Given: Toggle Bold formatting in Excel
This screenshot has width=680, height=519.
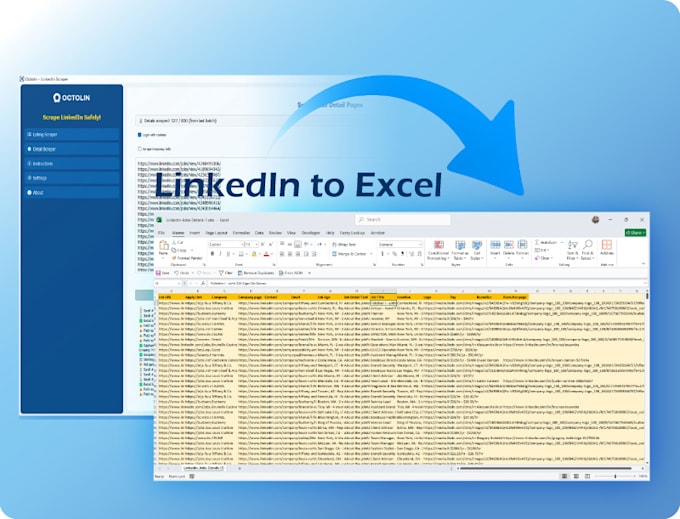Looking at the screenshot, I should [212, 254].
